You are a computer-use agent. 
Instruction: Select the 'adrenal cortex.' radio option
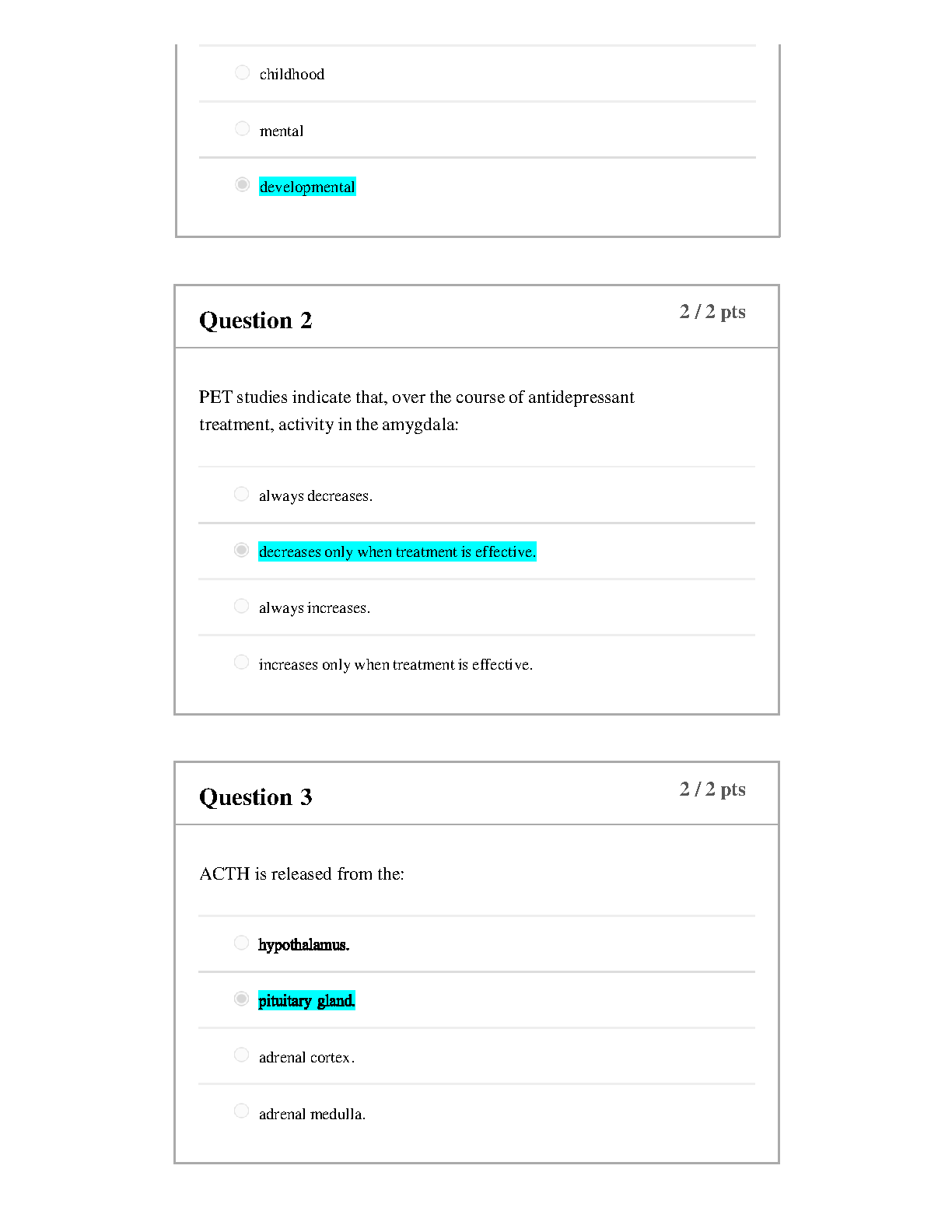241,1055
